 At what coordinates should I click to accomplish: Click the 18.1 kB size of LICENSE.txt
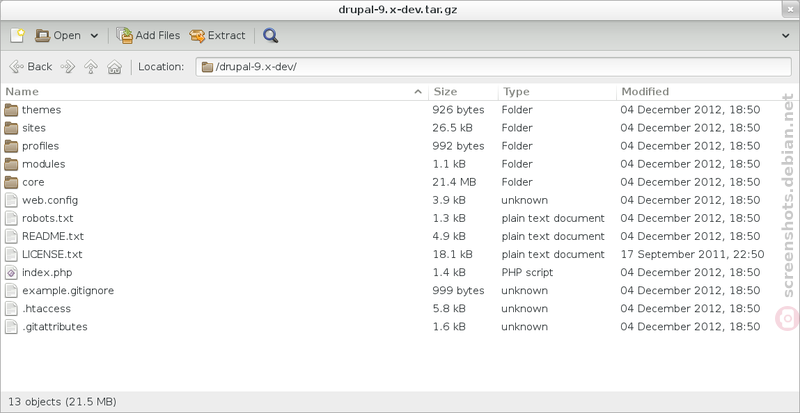point(452,254)
